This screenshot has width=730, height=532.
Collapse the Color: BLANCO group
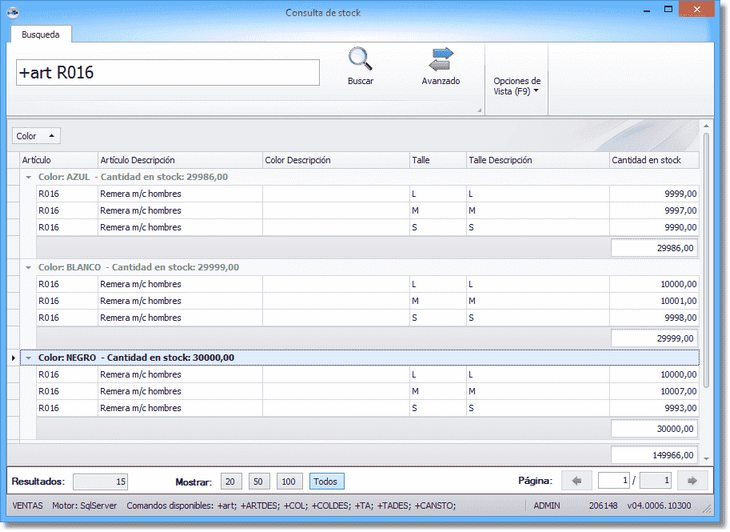coord(28,268)
